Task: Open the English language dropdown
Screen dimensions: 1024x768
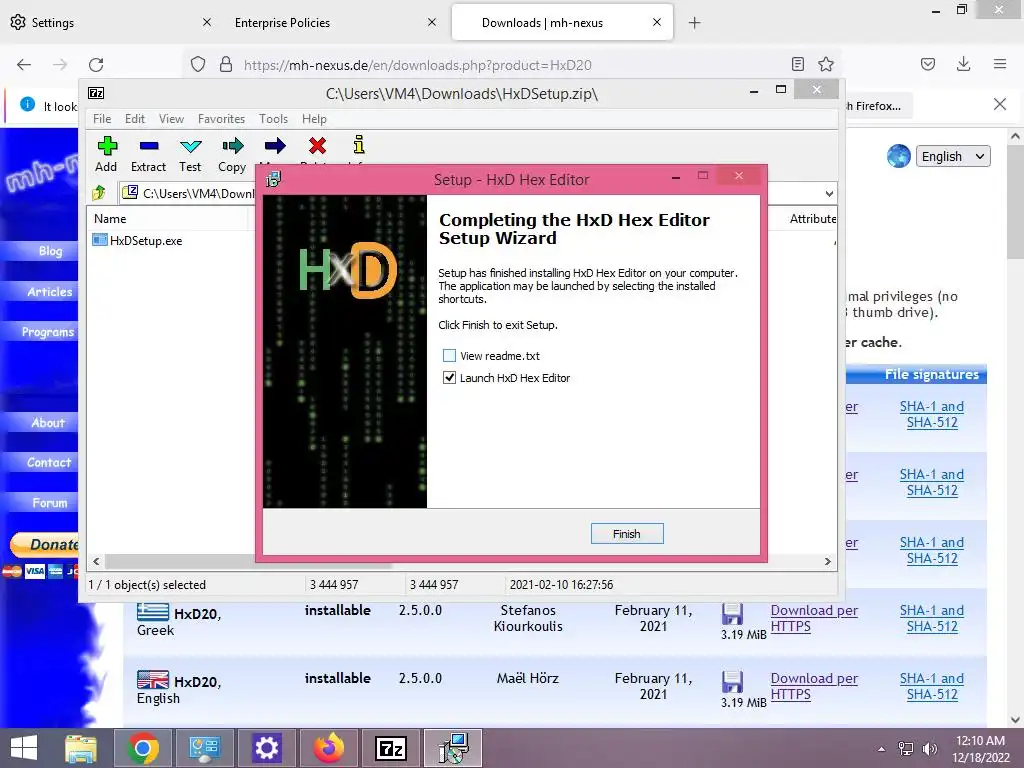Action: 953,156
